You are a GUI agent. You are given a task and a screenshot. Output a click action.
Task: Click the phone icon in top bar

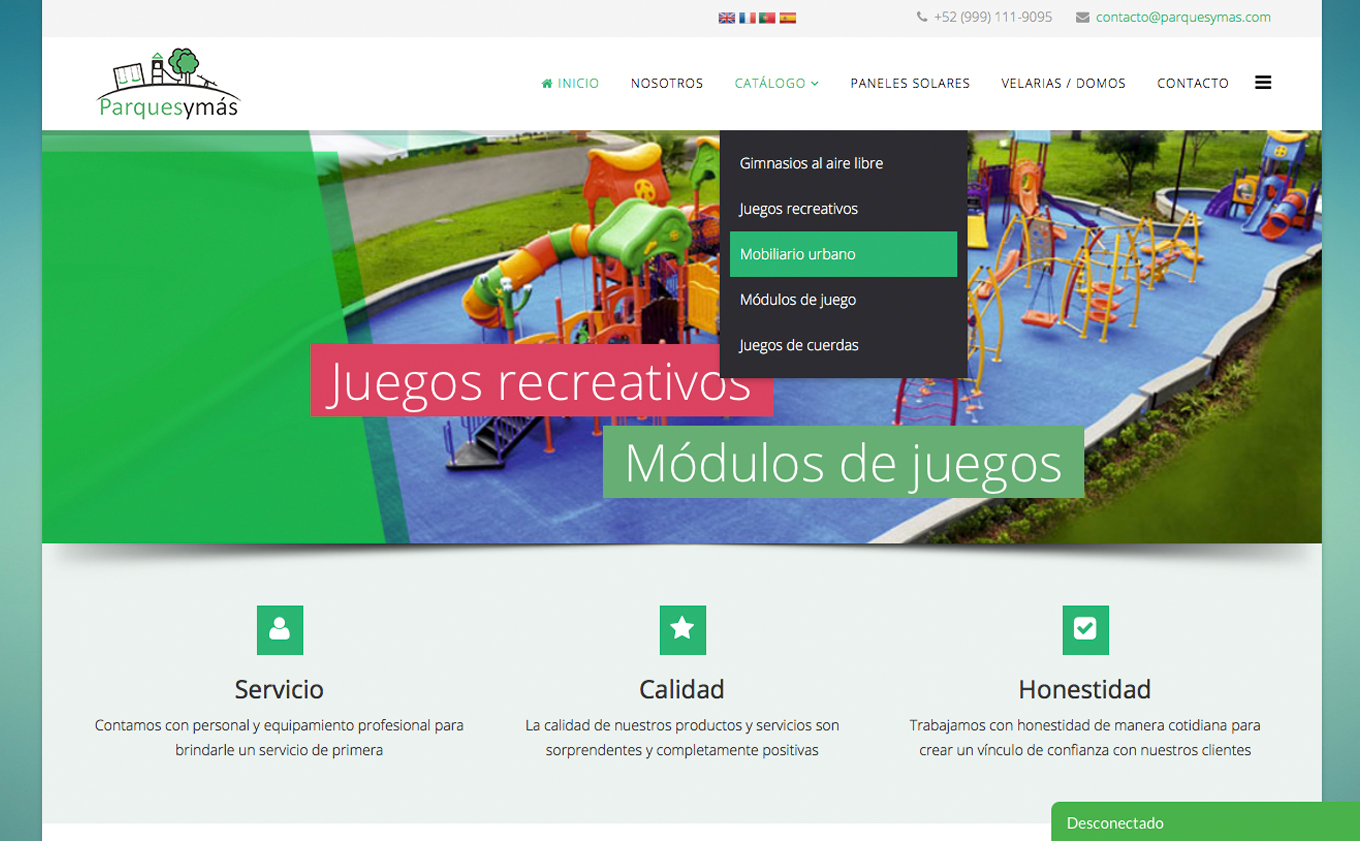pos(922,17)
